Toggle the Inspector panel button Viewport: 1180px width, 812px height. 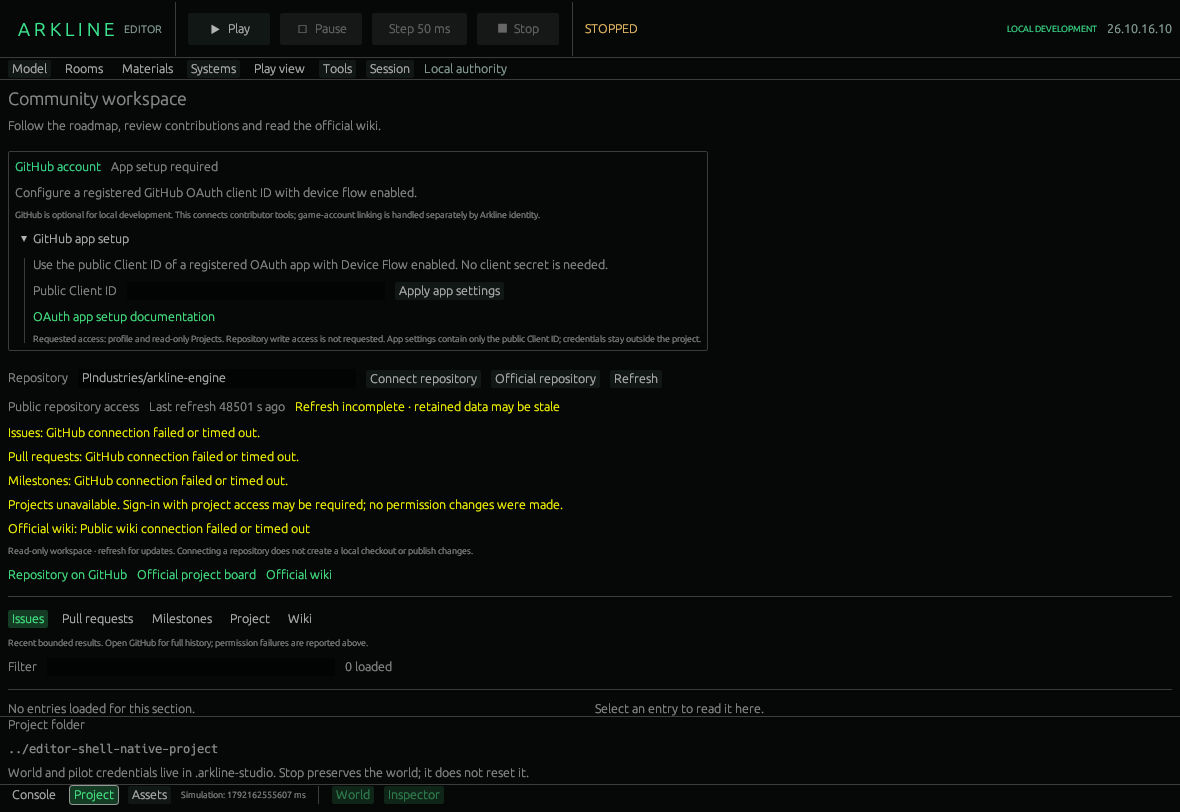tap(413, 795)
